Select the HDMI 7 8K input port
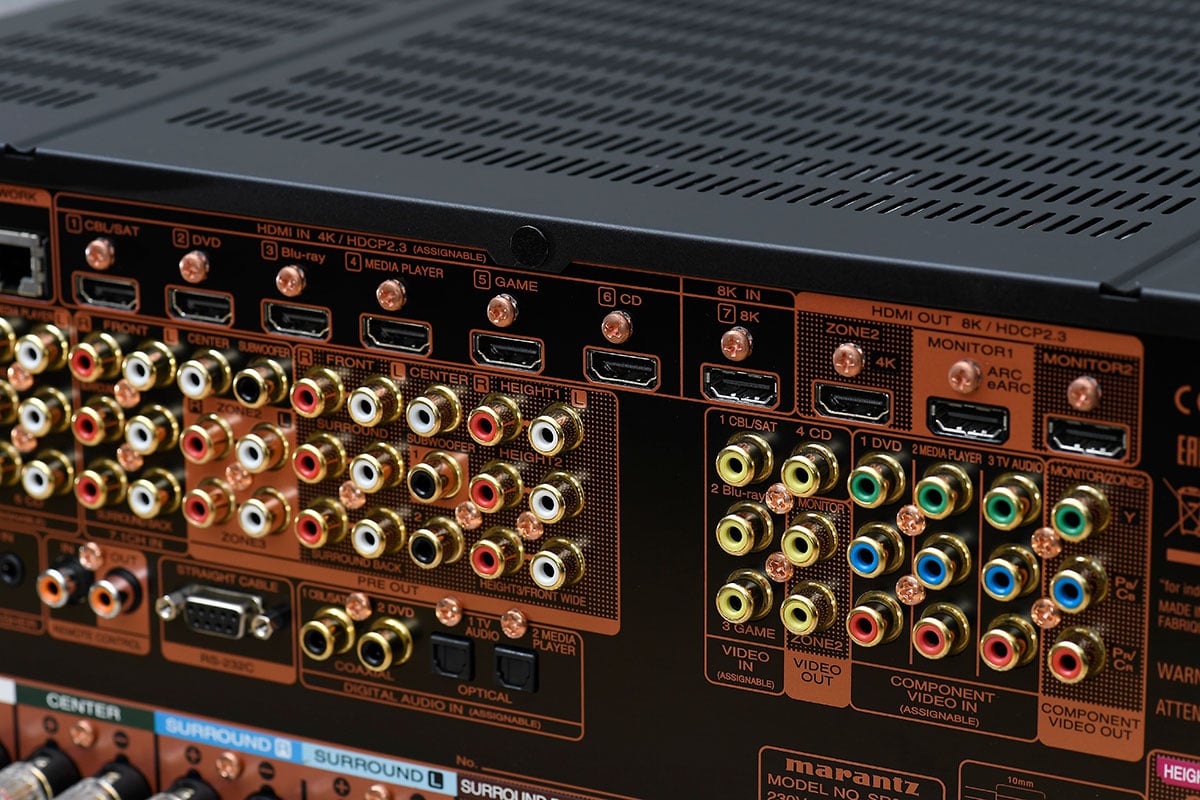The image size is (1200, 800). [740, 386]
